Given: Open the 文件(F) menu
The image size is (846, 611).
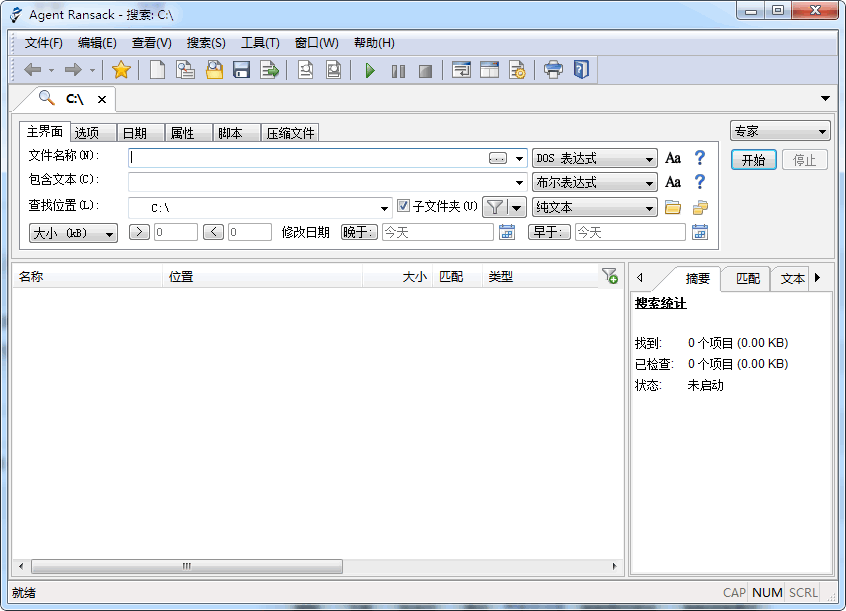Looking at the screenshot, I should (x=43, y=43).
